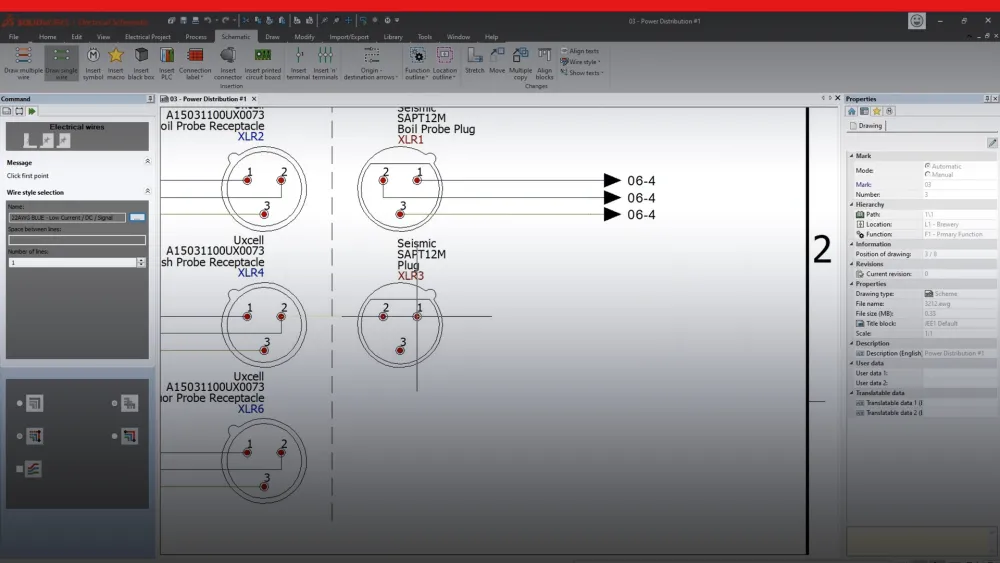Screen dimensions: 1000x563
Task: Select the lower-right wire routing option radio button
Action: click(115, 436)
